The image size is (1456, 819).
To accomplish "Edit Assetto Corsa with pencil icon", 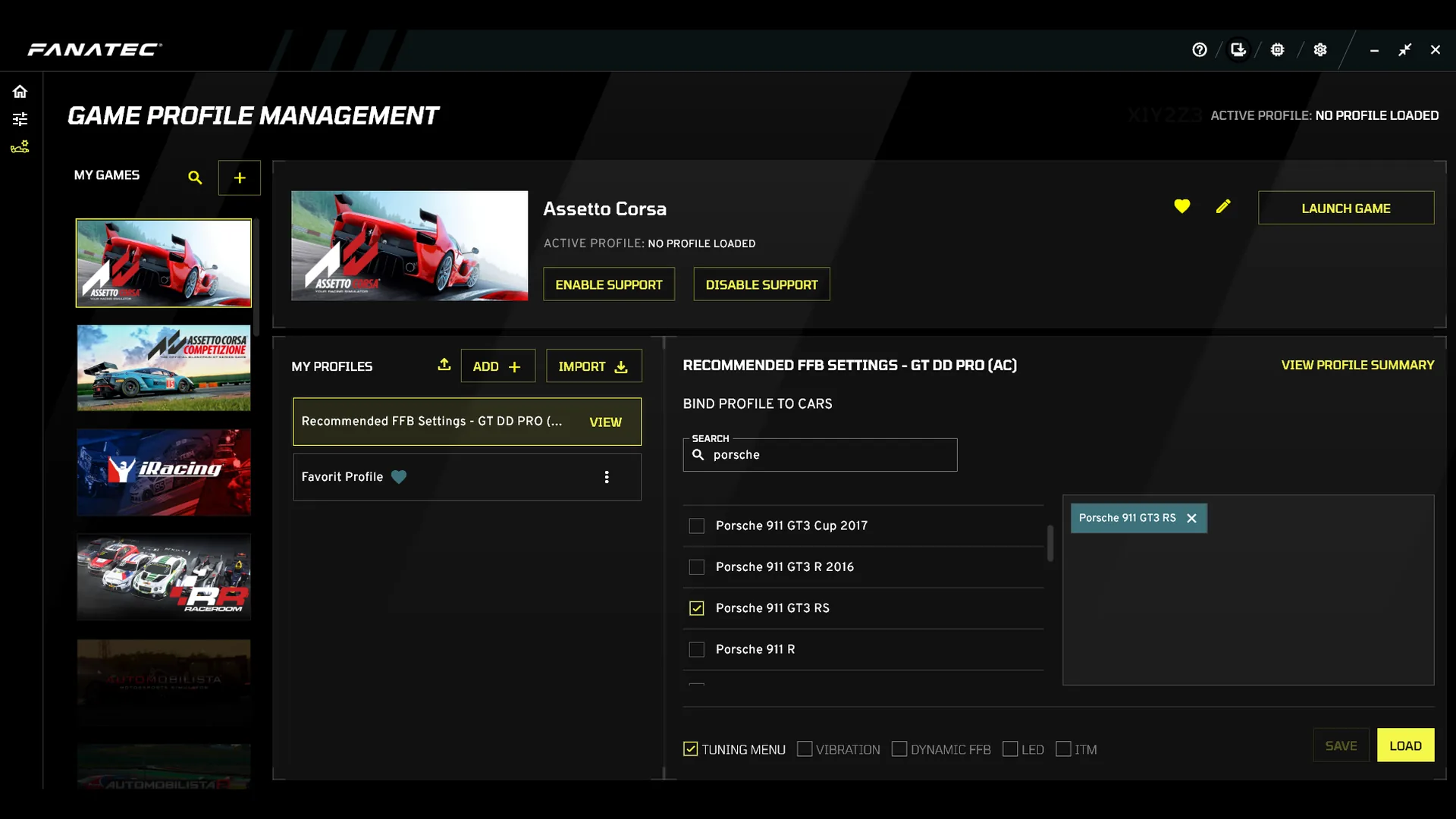I will click(x=1223, y=206).
